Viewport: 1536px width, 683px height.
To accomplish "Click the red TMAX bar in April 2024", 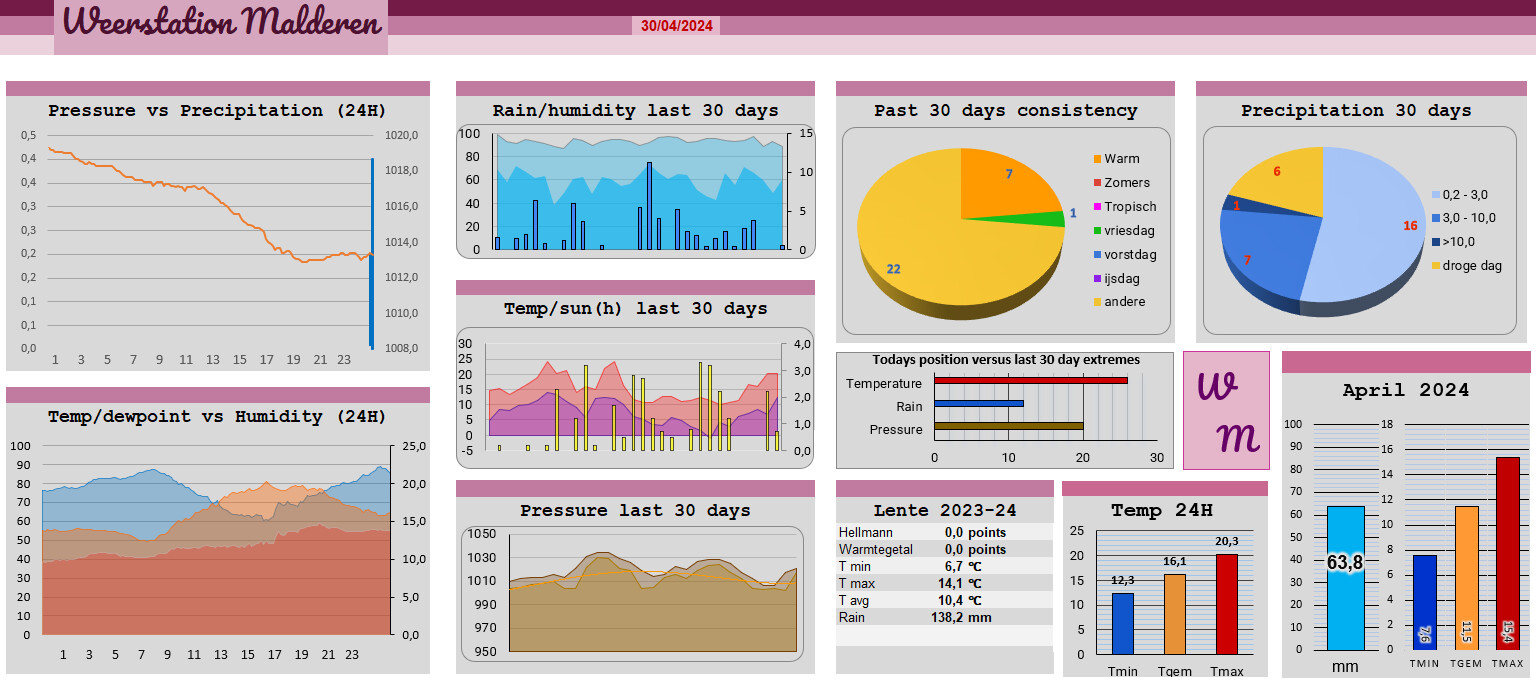I will coord(1507,553).
